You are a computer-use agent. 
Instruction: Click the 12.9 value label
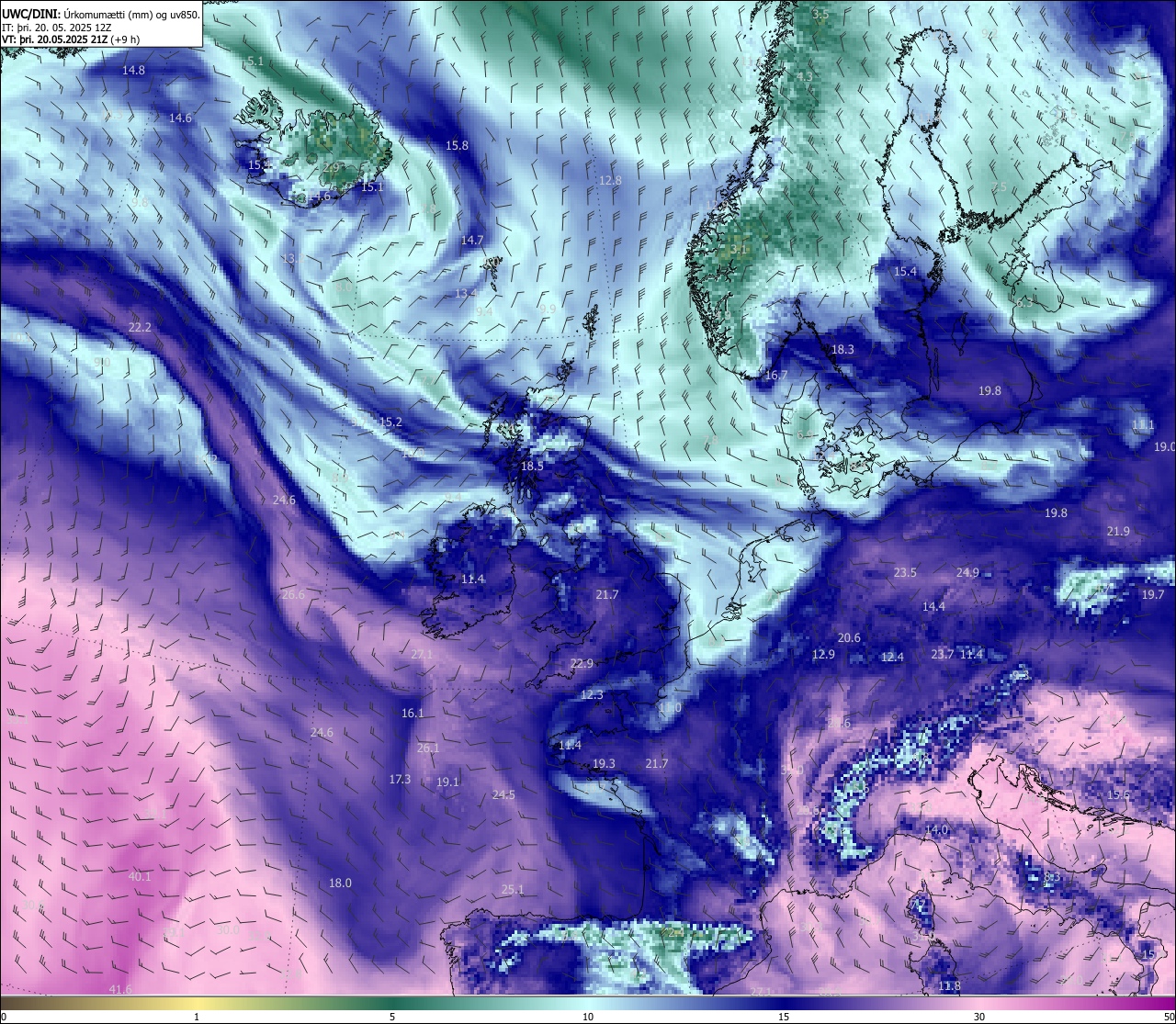coord(823,654)
